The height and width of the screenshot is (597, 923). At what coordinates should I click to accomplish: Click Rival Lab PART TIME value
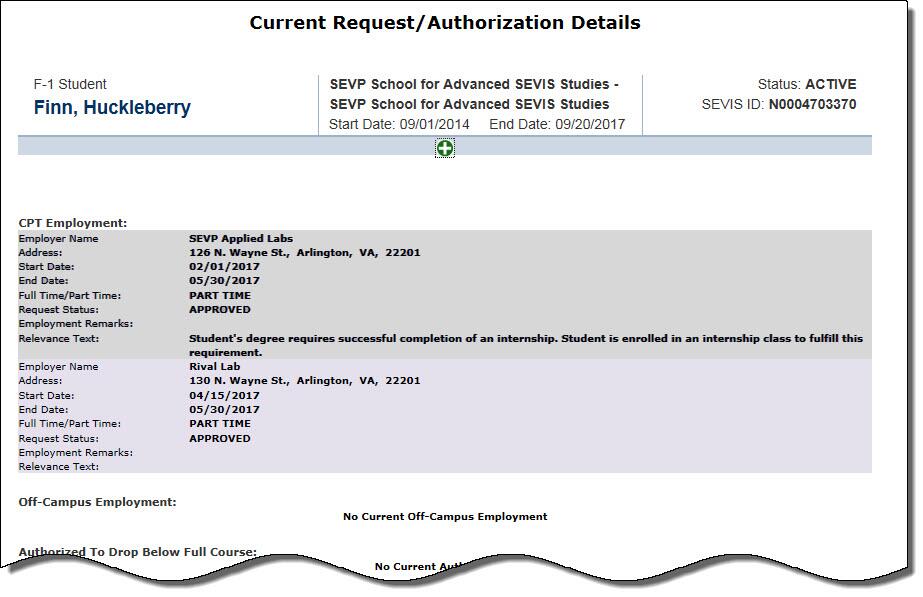(220, 424)
